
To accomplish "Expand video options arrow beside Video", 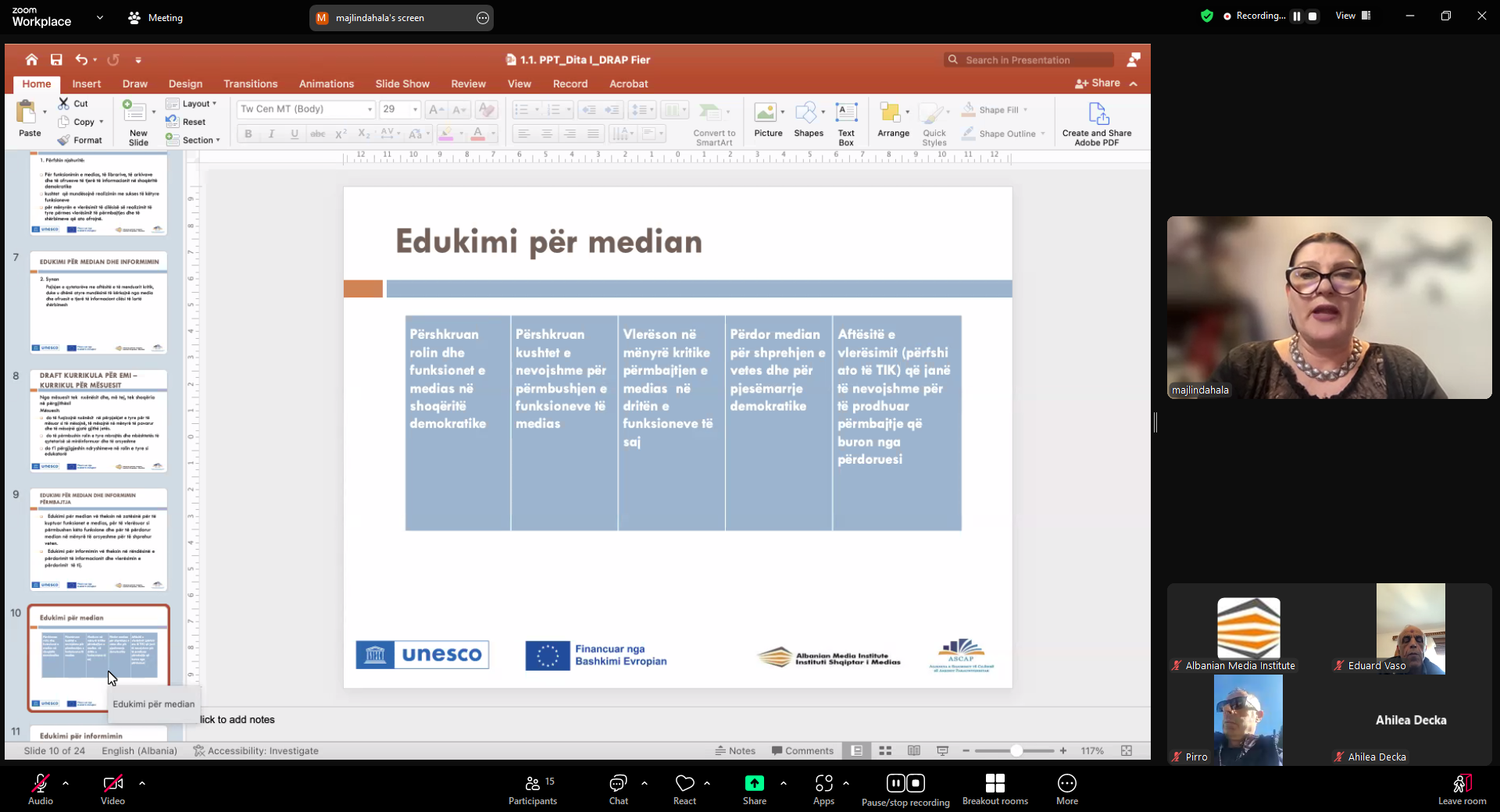I will 142,782.
